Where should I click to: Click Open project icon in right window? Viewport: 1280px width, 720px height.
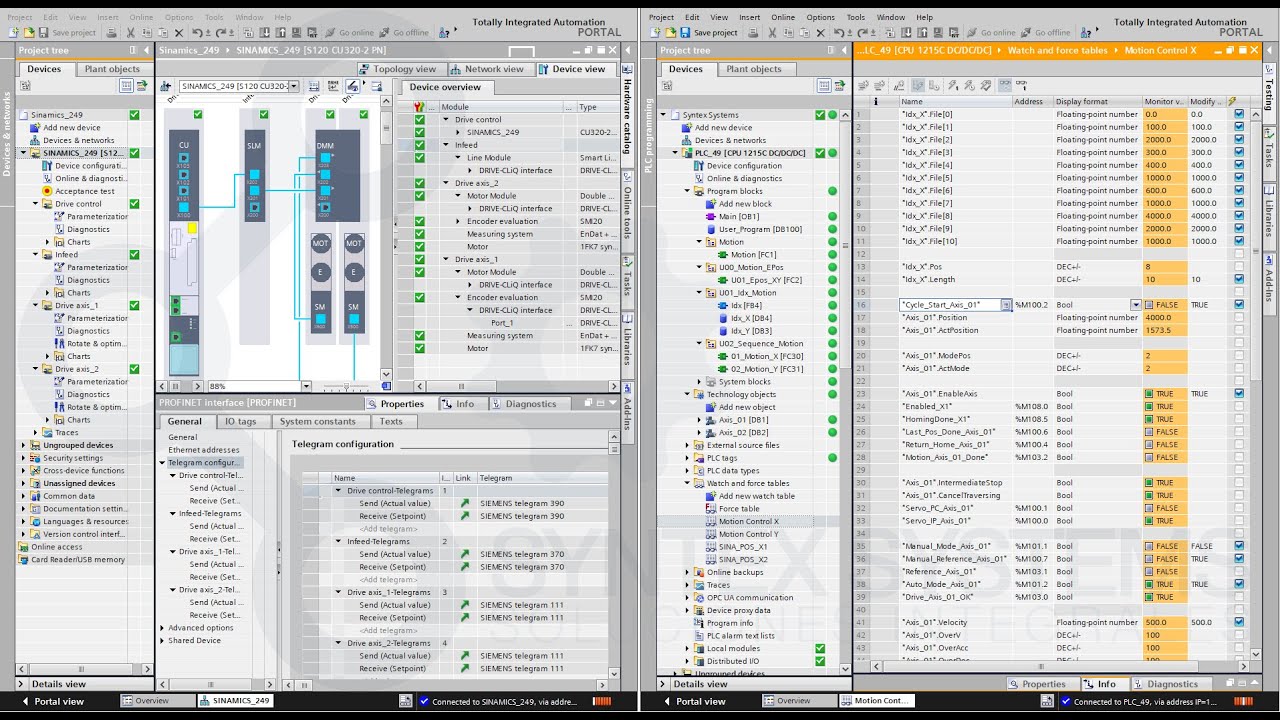click(669, 32)
